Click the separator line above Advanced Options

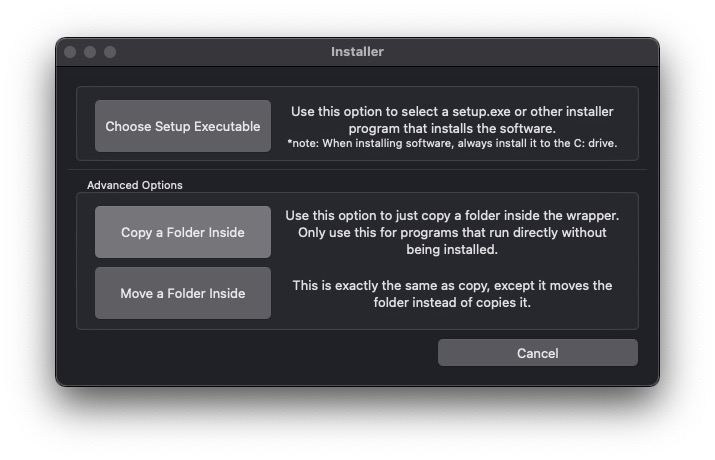(x=358, y=170)
